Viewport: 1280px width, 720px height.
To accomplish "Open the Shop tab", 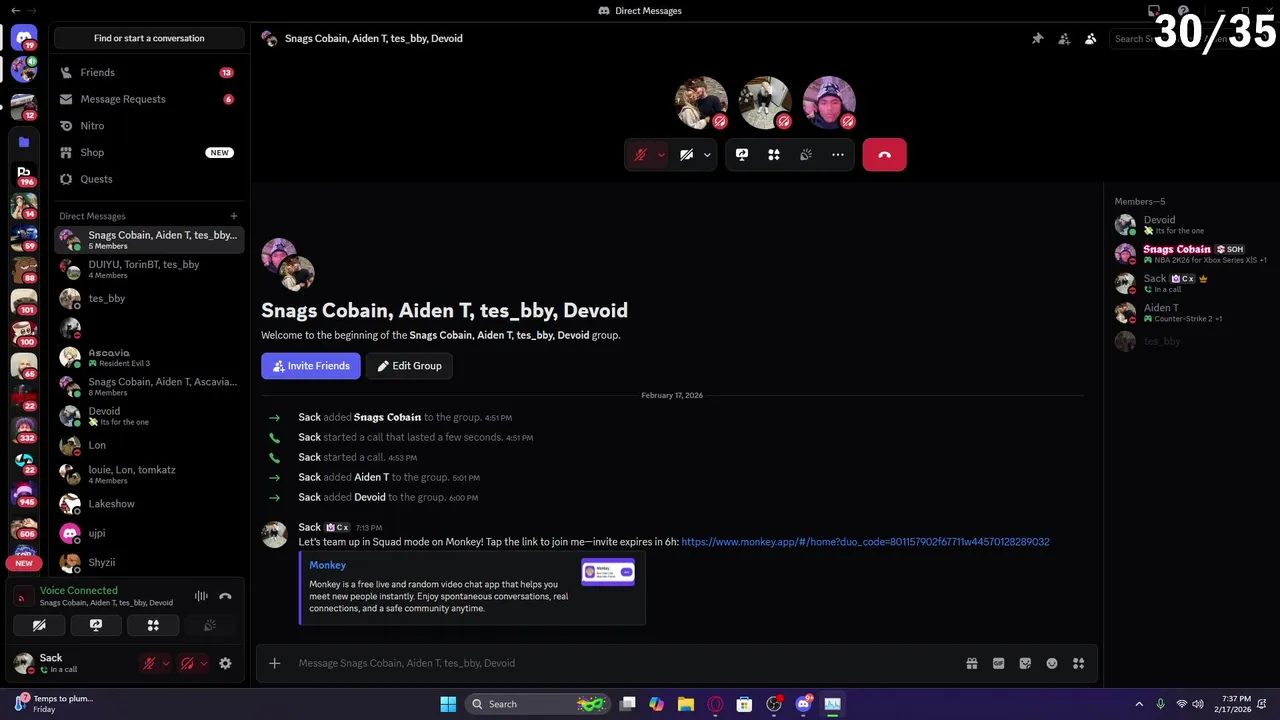I will click(x=149, y=152).
